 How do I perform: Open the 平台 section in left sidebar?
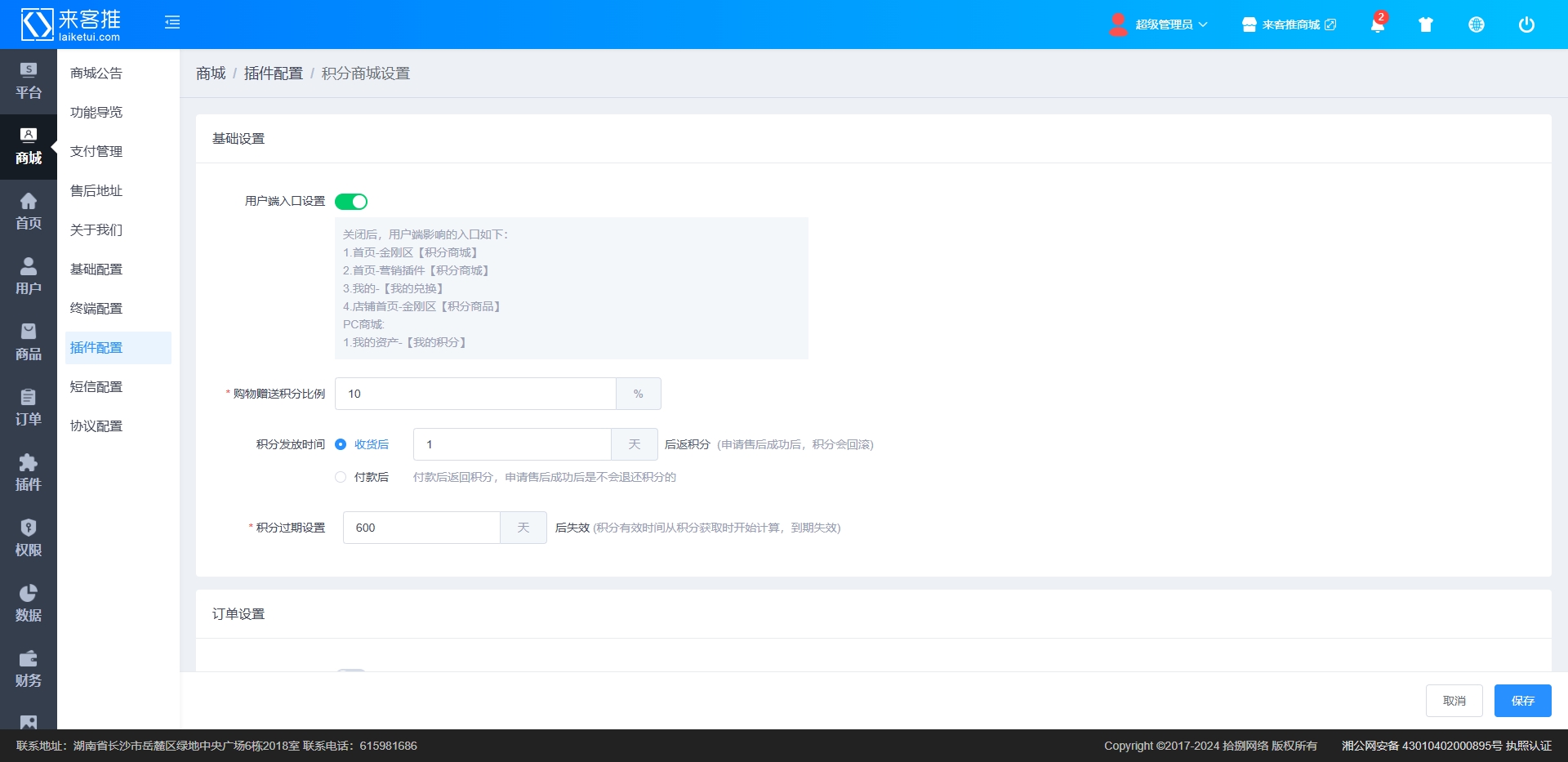click(x=29, y=81)
